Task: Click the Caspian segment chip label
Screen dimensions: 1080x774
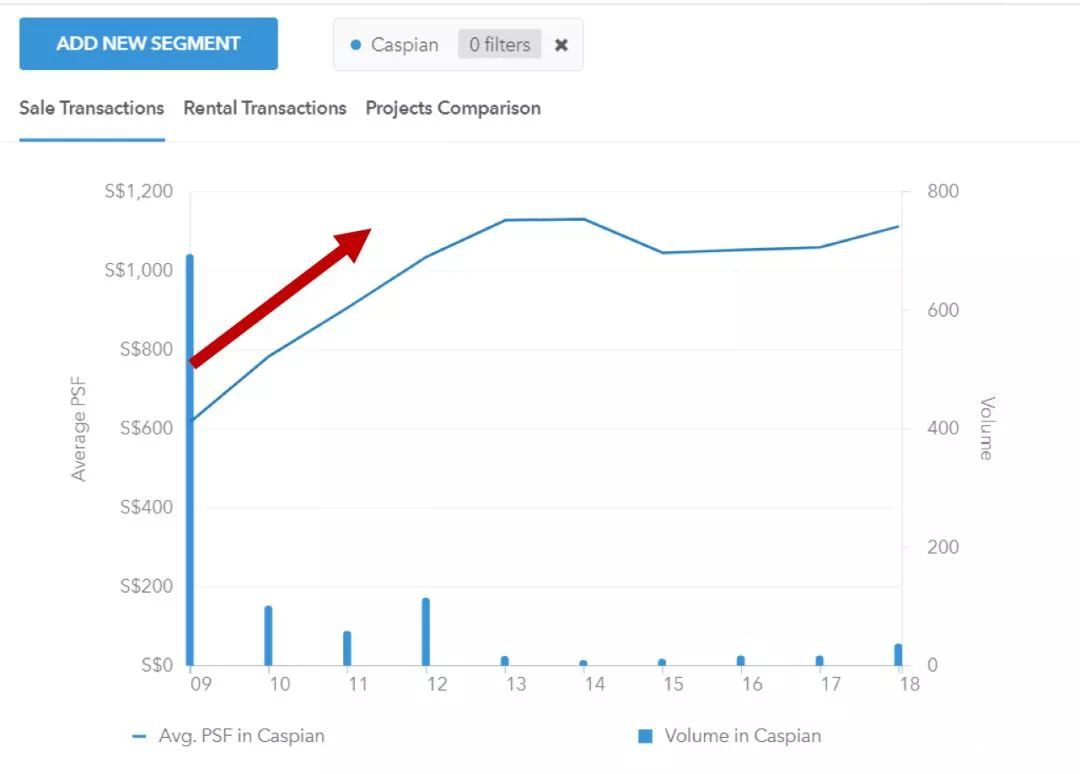Action: 404,45
